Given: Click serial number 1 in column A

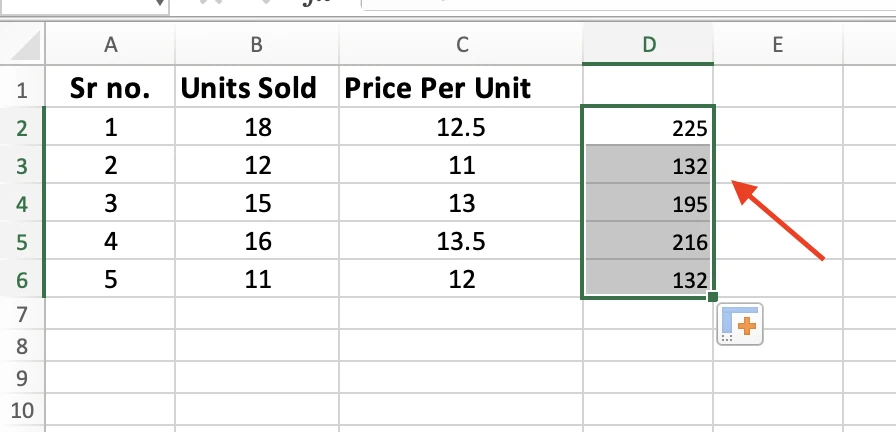Looking at the screenshot, I should tap(110, 128).
